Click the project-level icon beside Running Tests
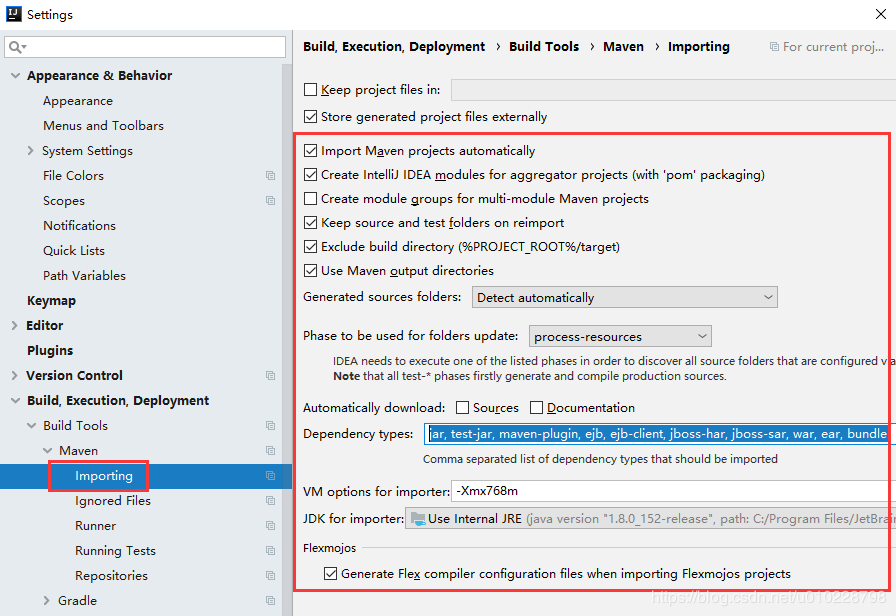Screen dimensions: 896x616 click(270, 551)
